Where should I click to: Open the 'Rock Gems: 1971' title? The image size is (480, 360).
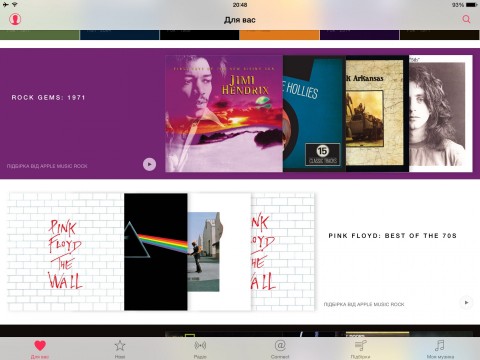click(48, 98)
